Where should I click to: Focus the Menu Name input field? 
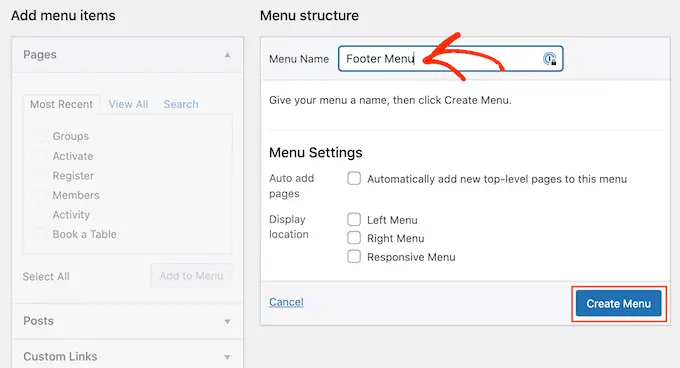click(451, 59)
